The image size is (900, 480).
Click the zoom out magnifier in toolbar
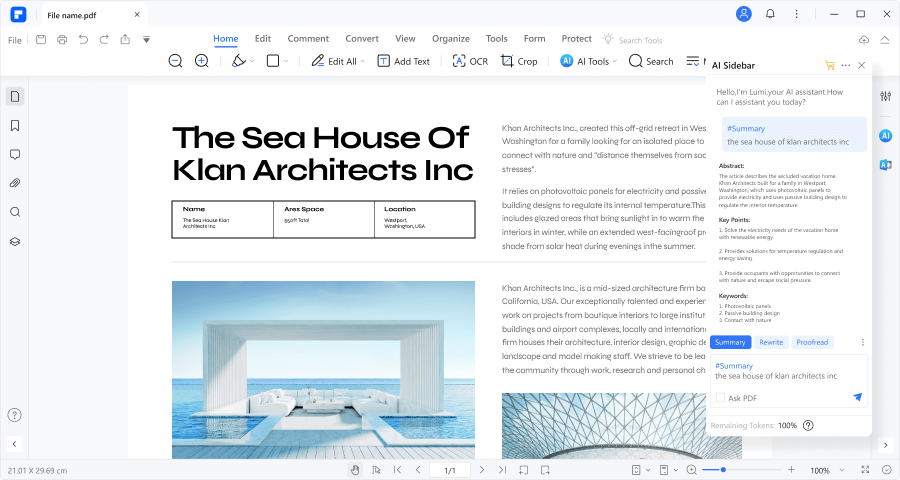click(175, 61)
